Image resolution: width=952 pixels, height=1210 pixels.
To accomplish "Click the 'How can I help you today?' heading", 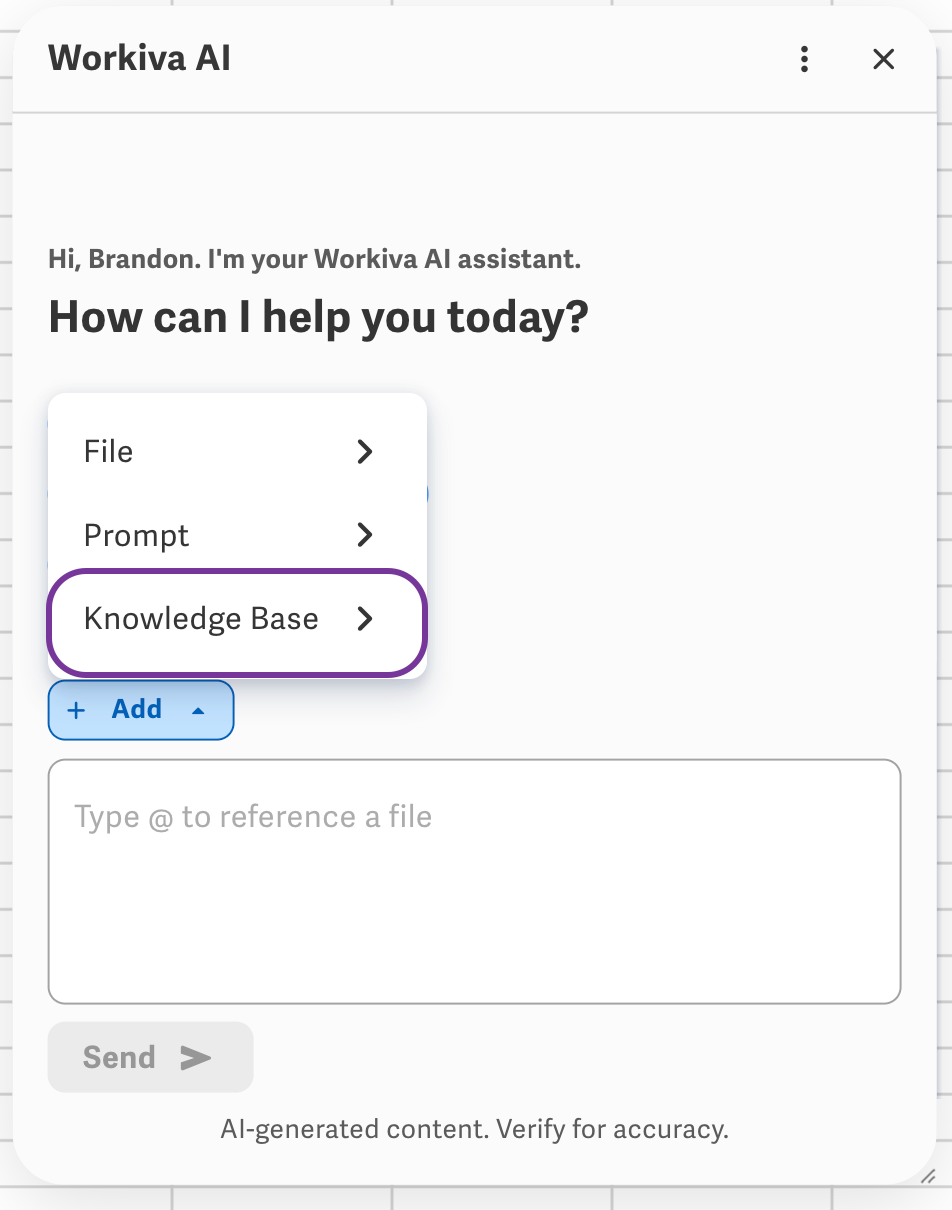I will 318,317.
